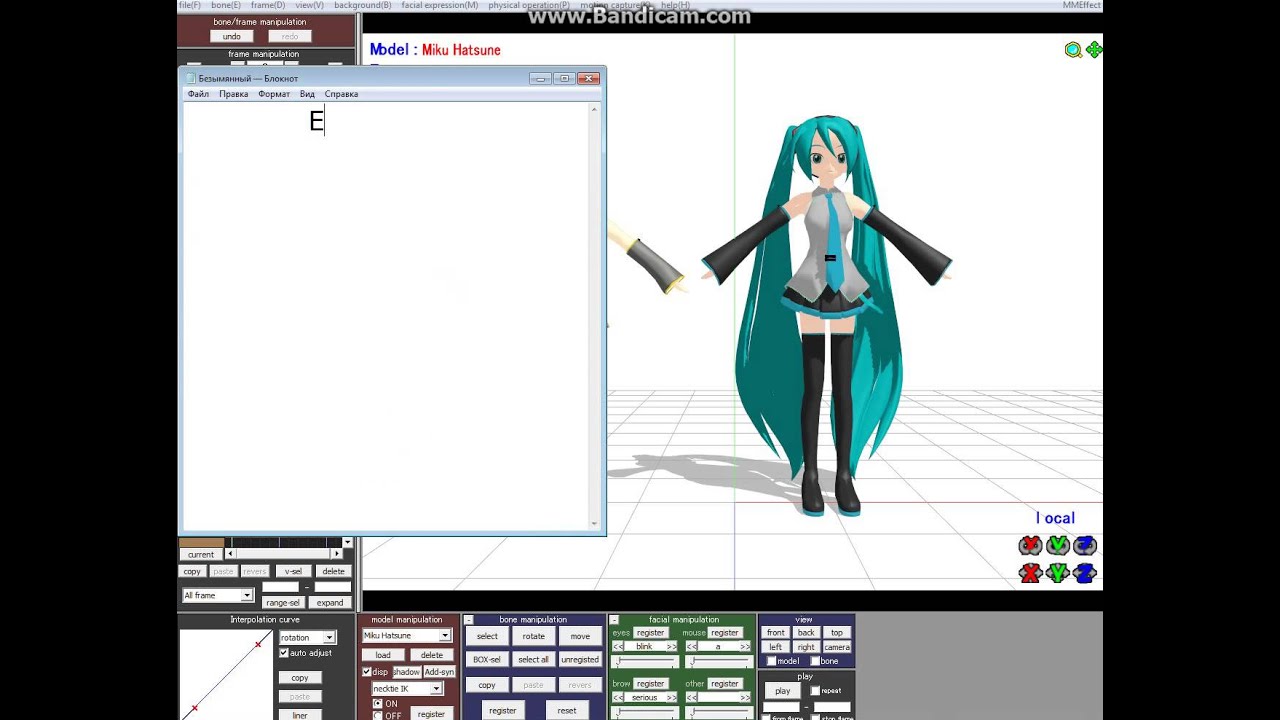This screenshot has height=720, width=1280.
Task: Click the range-sel button
Action: tap(283, 603)
